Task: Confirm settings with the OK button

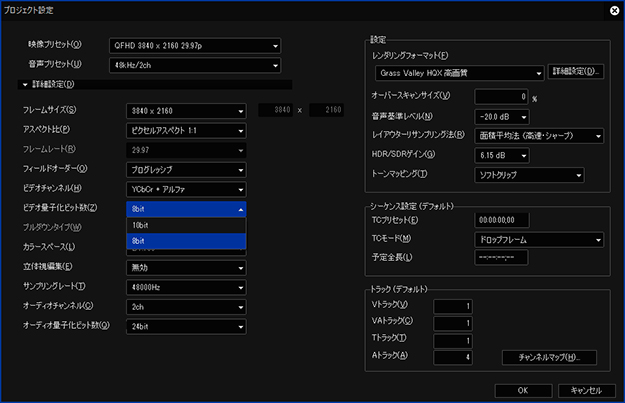Action: [523, 391]
